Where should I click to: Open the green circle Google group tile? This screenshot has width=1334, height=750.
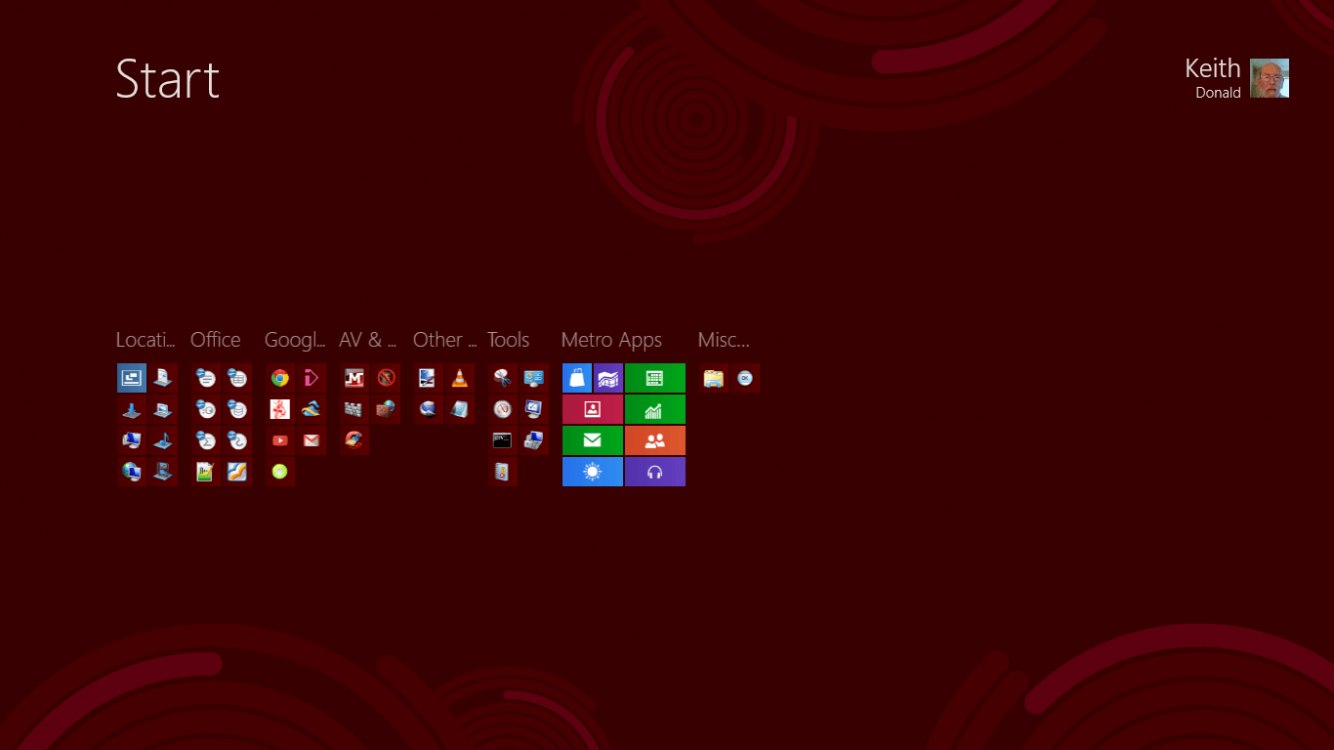point(280,471)
